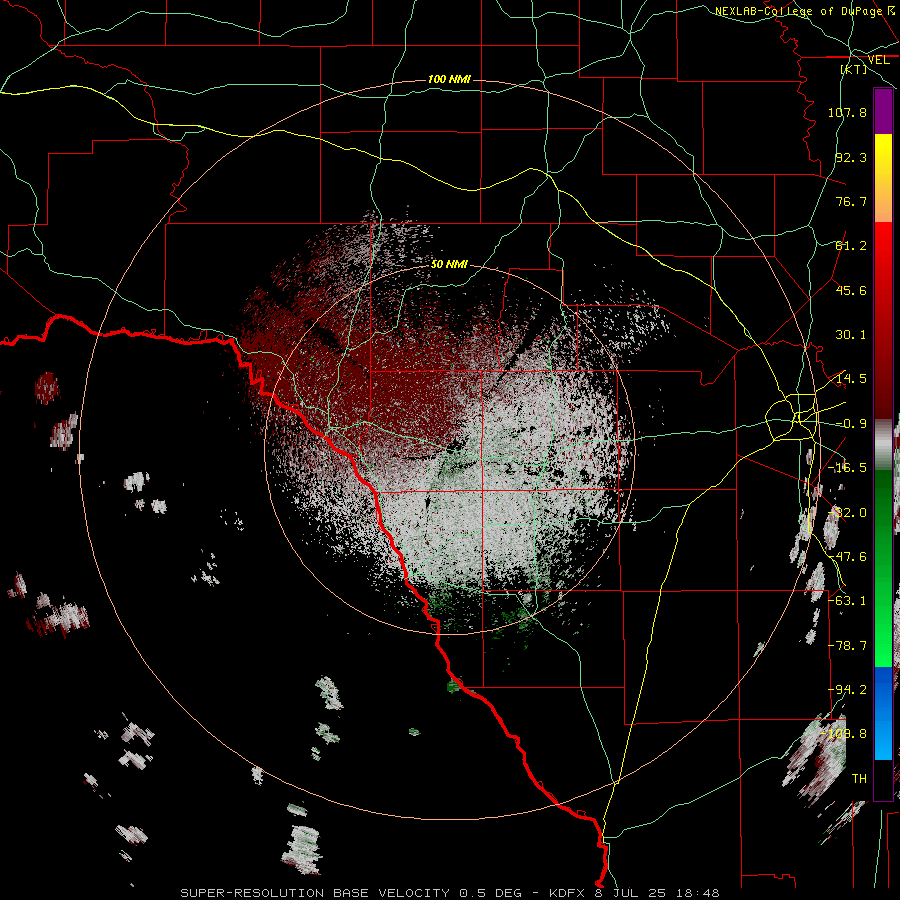Click the Super-Resolution Base Velocity caption
Screen dimensions: 900x900
[x=449, y=893]
